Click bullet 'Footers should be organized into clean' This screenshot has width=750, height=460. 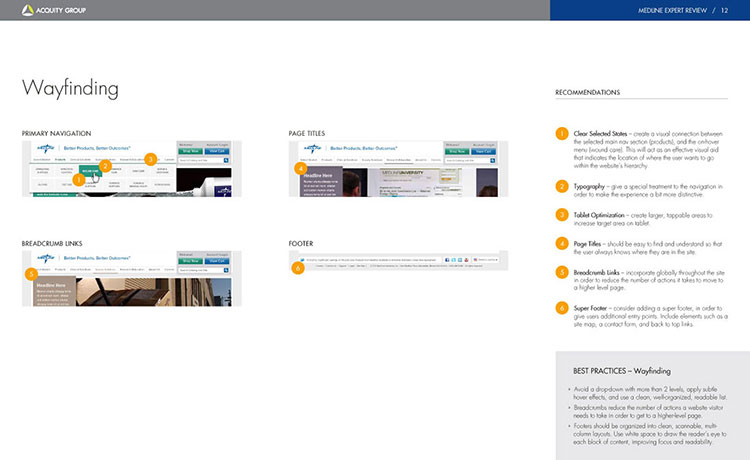tap(650, 434)
